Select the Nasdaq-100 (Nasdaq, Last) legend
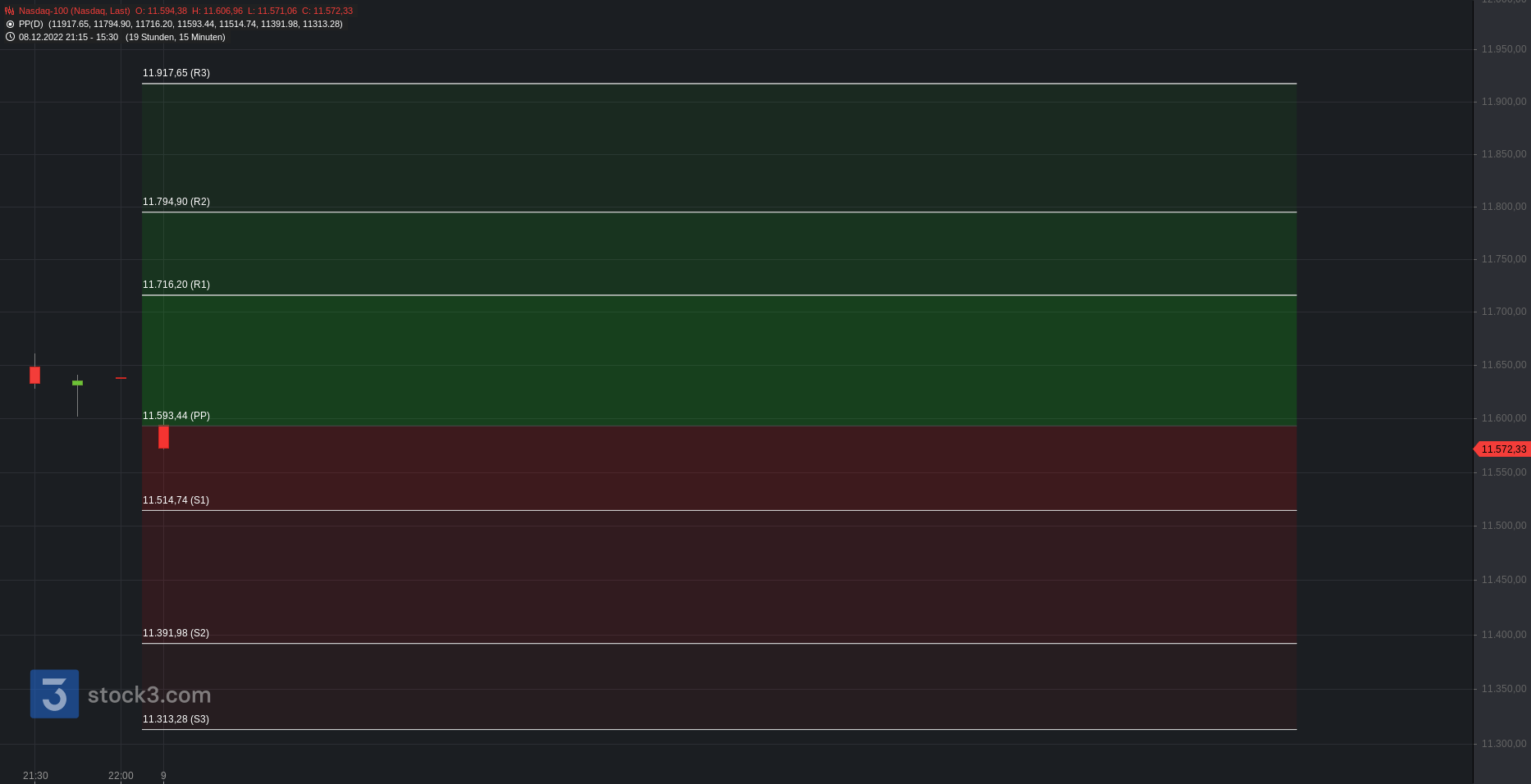Viewport: 1531px width, 784px height. point(75,11)
